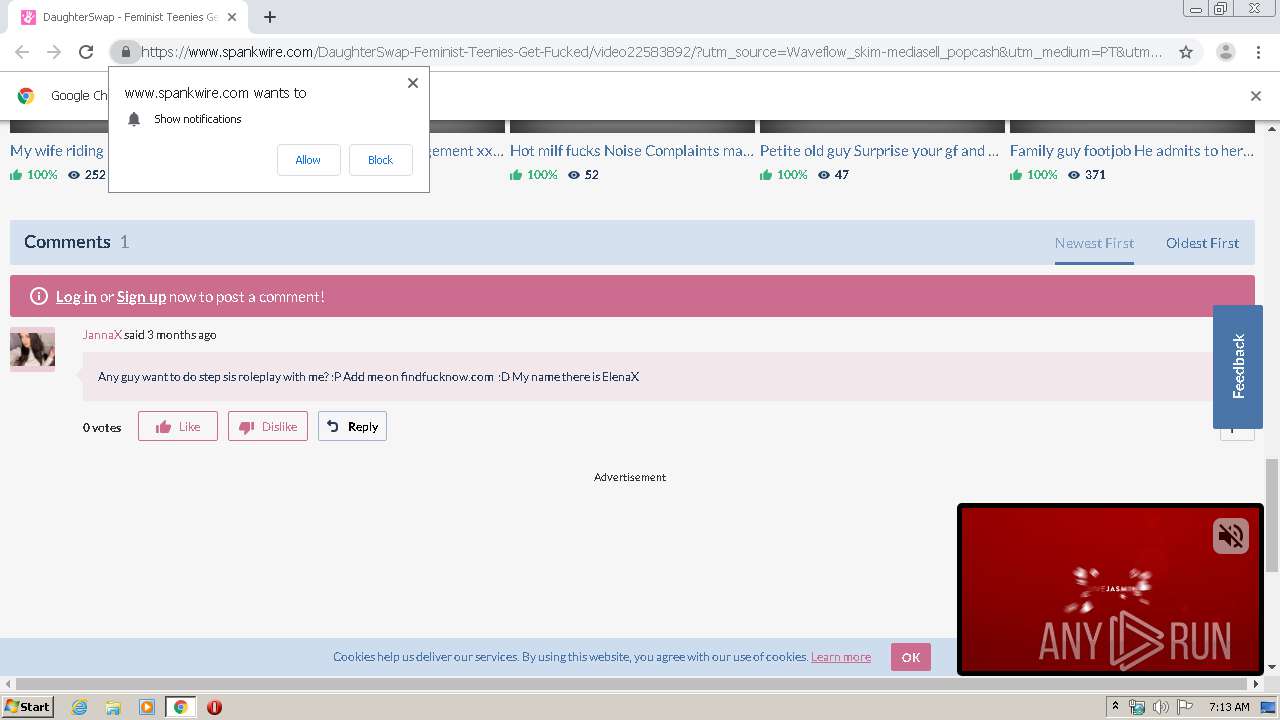This screenshot has width=1280, height=720.
Task: Click the 'Comments' section heading
Action: point(67,242)
